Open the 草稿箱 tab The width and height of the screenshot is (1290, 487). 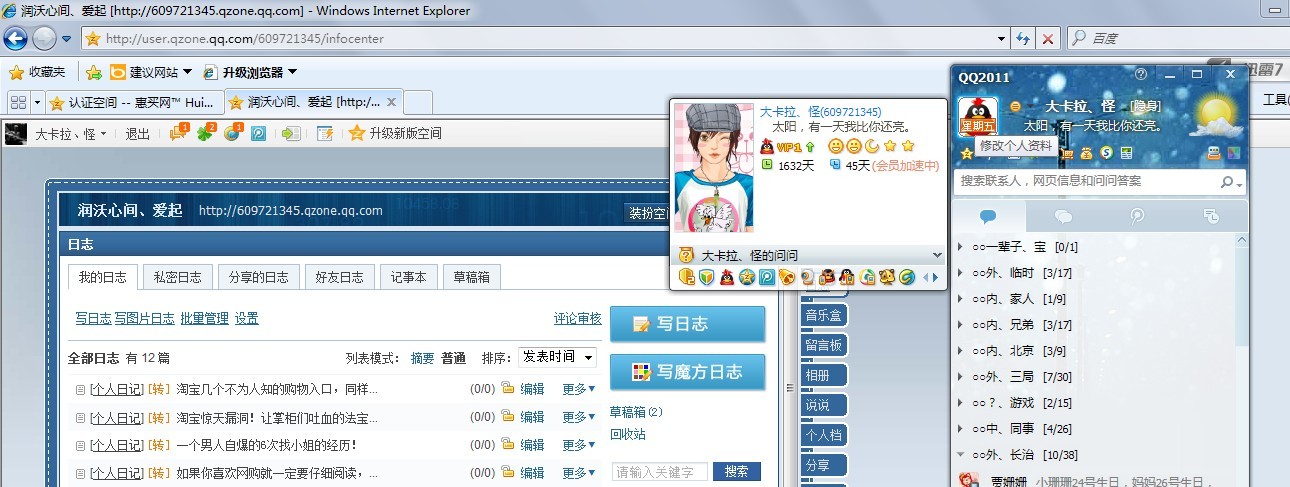tap(471, 277)
